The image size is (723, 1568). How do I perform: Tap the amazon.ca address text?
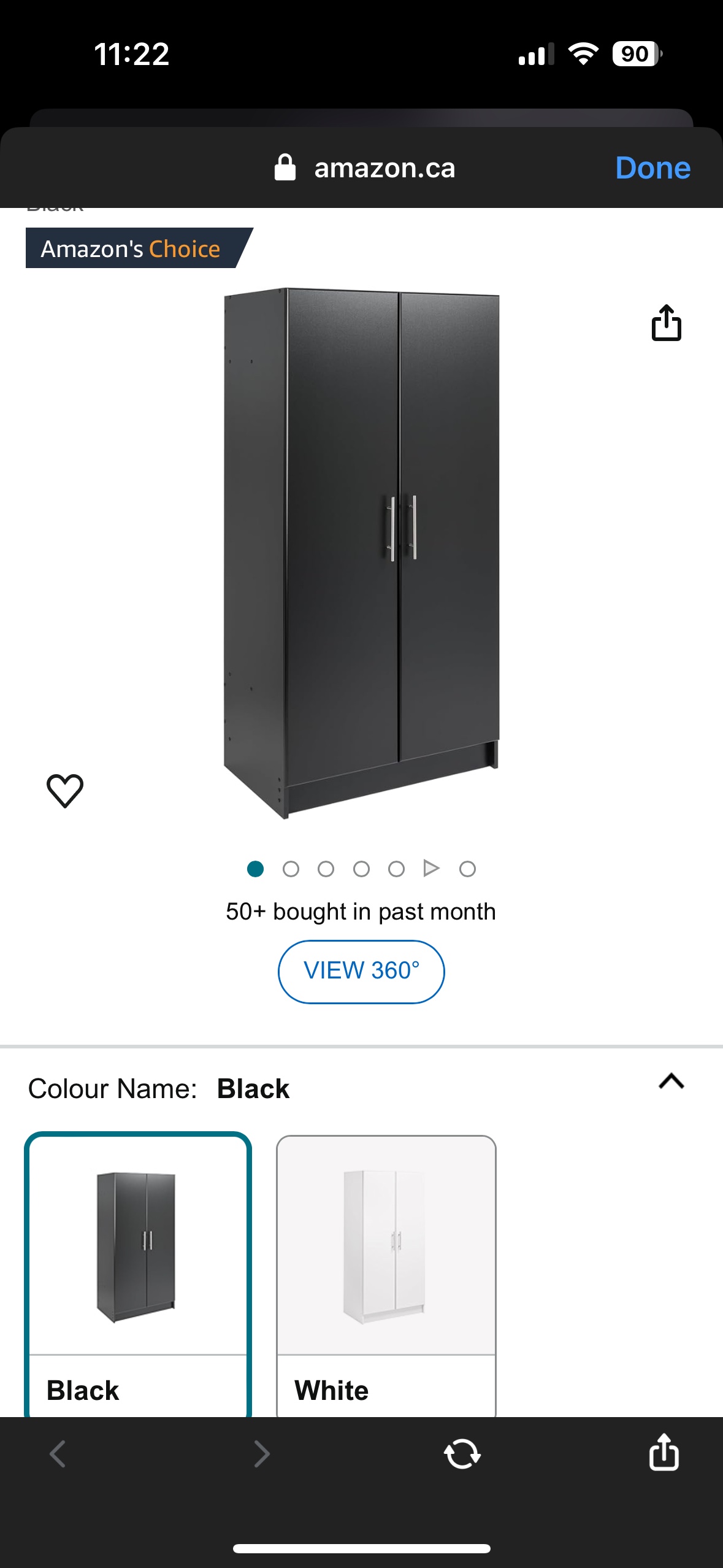384,167
